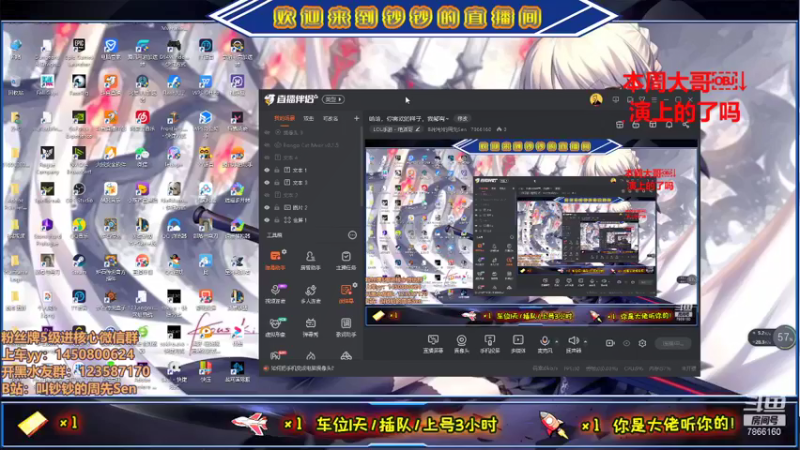Hide the 文本 1 source
Screen dimensions: 800x450
coord(267,170)
